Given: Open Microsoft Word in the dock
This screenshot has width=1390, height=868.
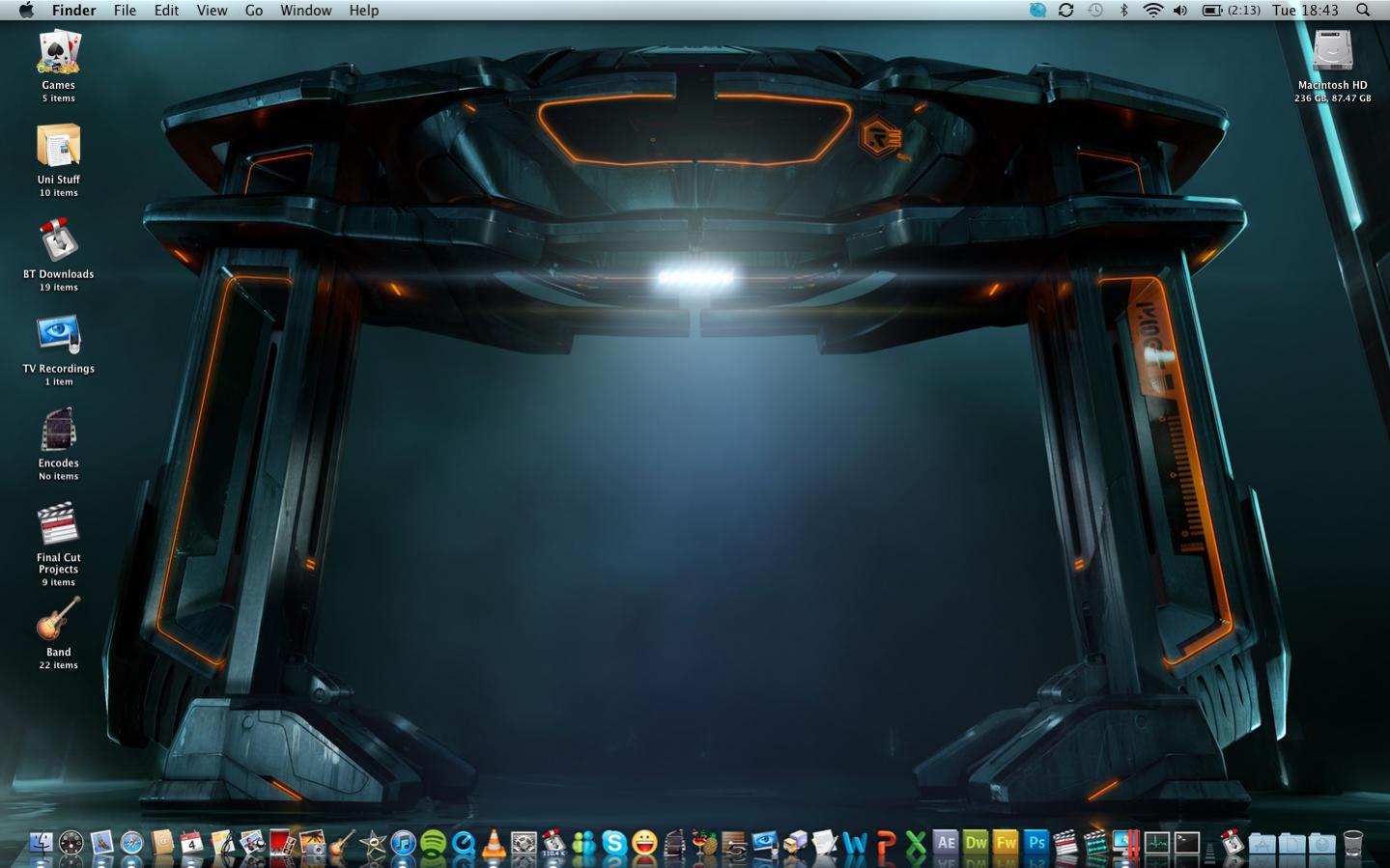Looking at the screenshot, I should [855, 843].
